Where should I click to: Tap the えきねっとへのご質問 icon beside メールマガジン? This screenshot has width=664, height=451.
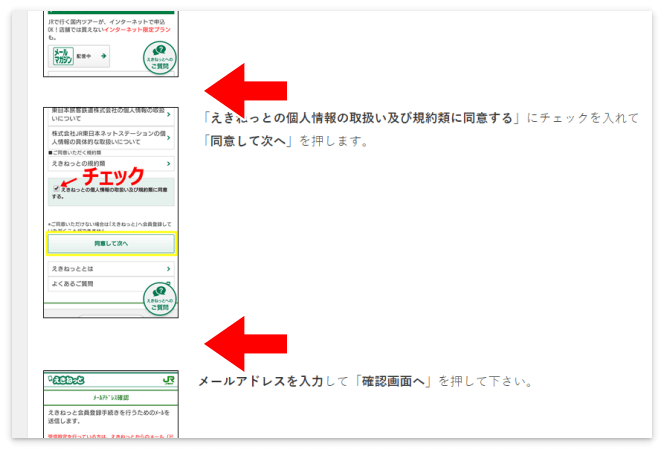tap(159, 58)
